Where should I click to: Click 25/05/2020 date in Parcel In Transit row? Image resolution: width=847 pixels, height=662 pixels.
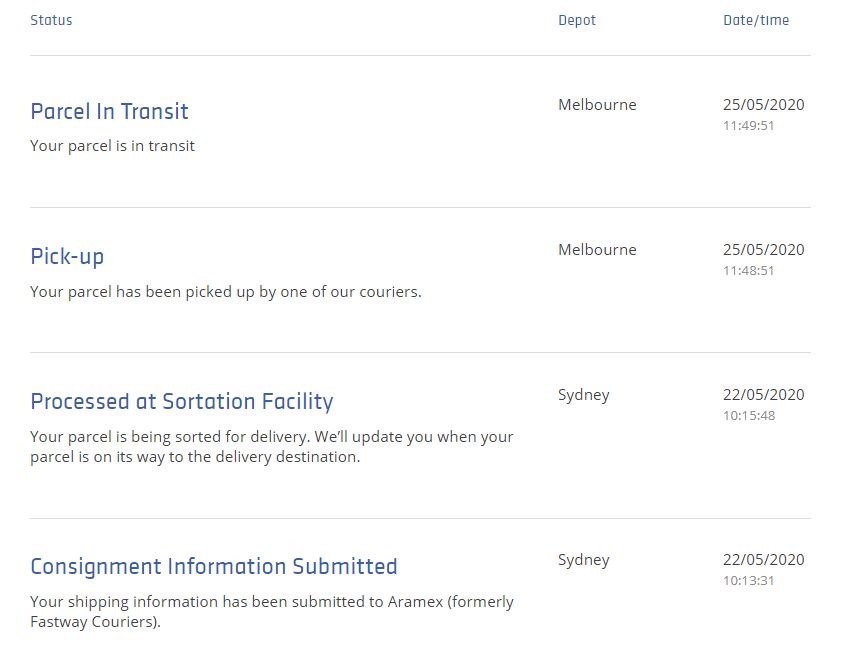763,105
